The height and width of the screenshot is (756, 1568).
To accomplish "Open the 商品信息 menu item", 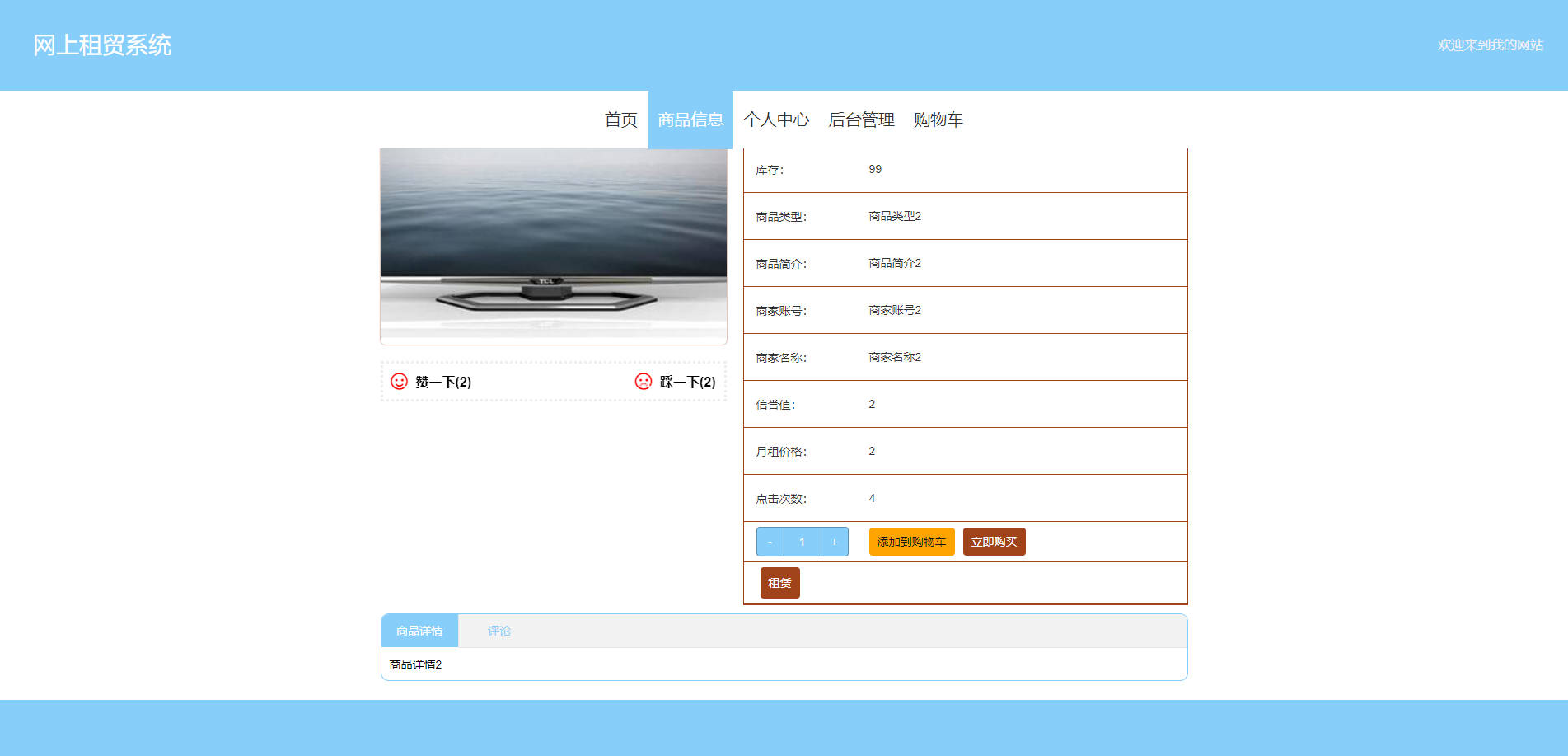I will (690, 120).
